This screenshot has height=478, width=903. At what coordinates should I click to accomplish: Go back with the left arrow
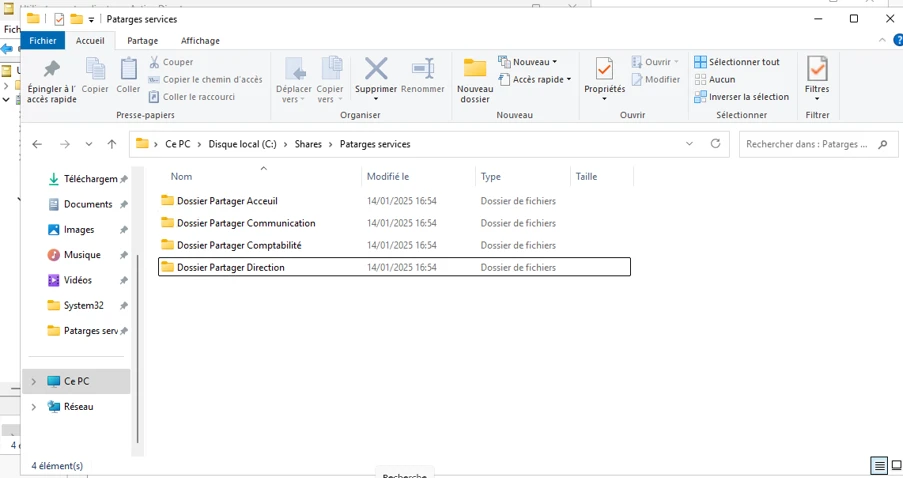click(37, 144)
